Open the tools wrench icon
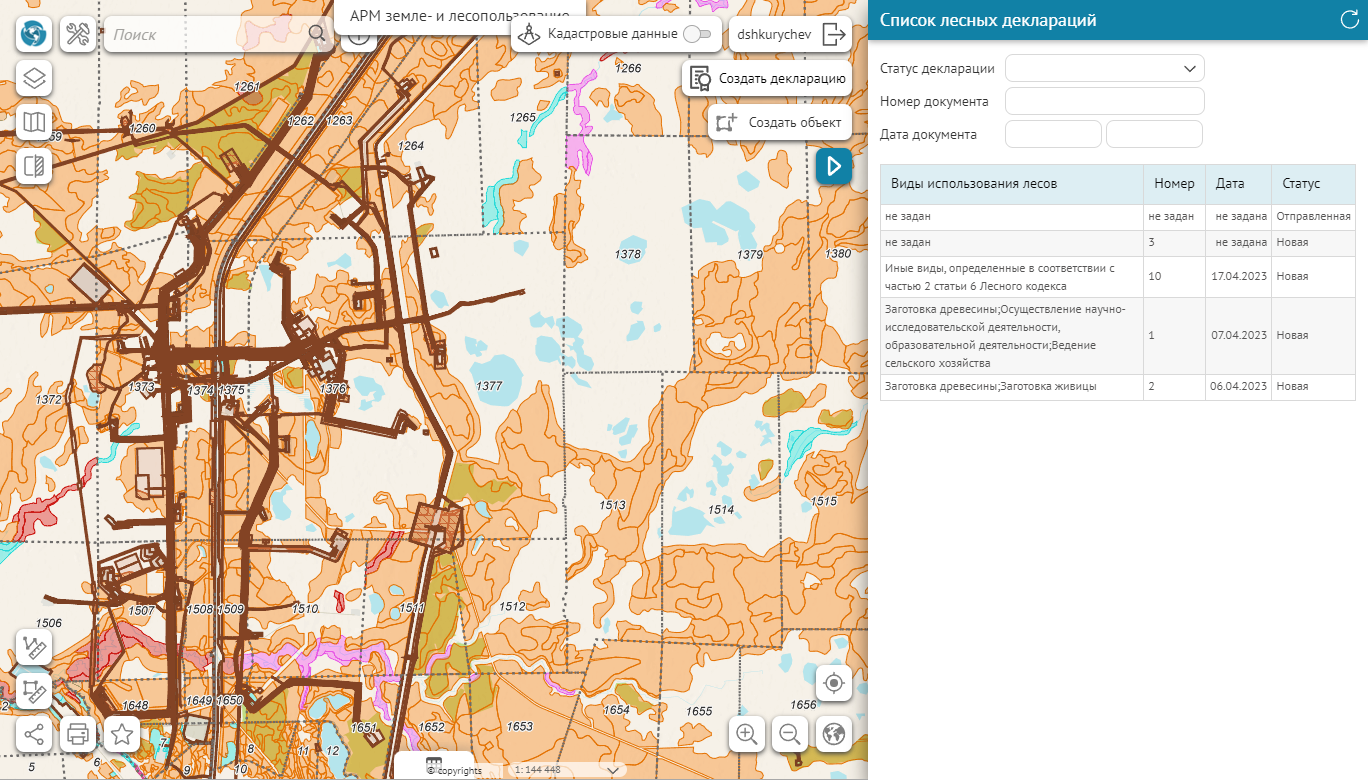The height and width of the screenshot is (780, 1368). (78, 35)
